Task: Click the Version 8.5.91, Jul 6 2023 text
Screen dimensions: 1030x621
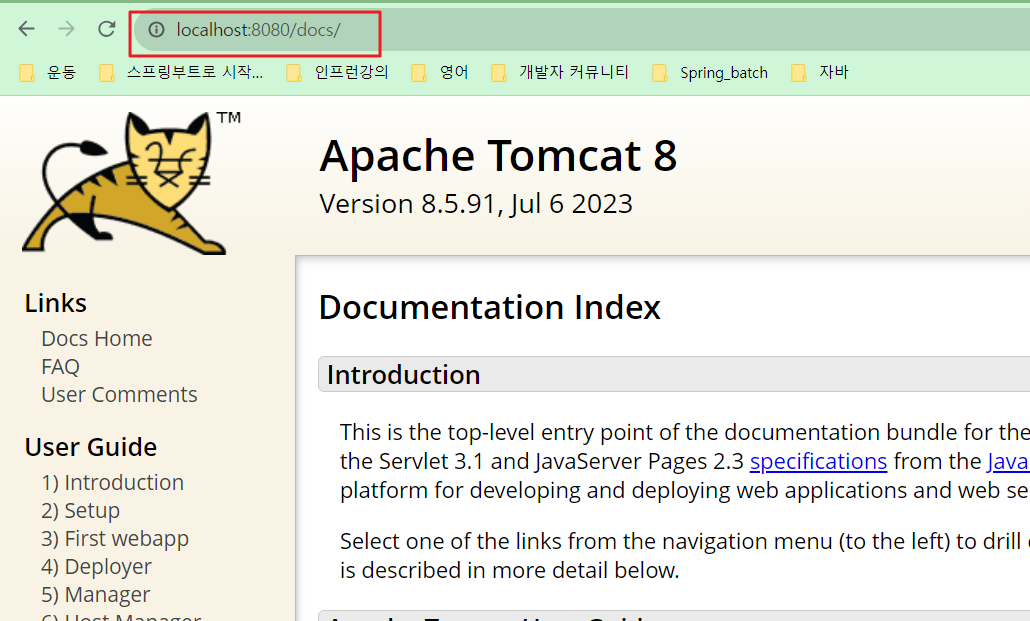Action: [476, 204]
